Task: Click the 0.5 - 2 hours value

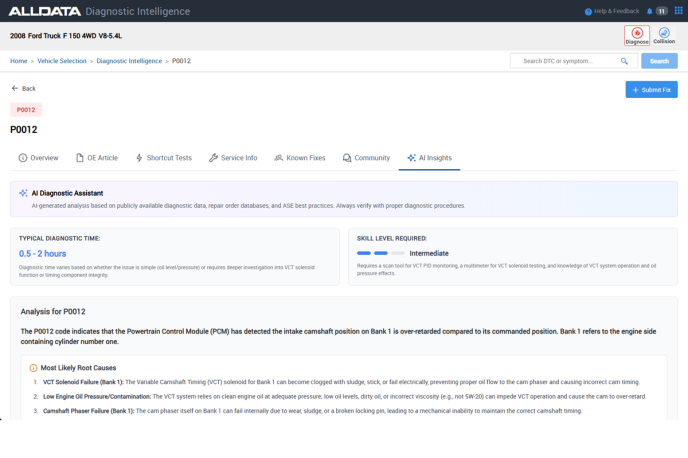Action: click(43, 254)
